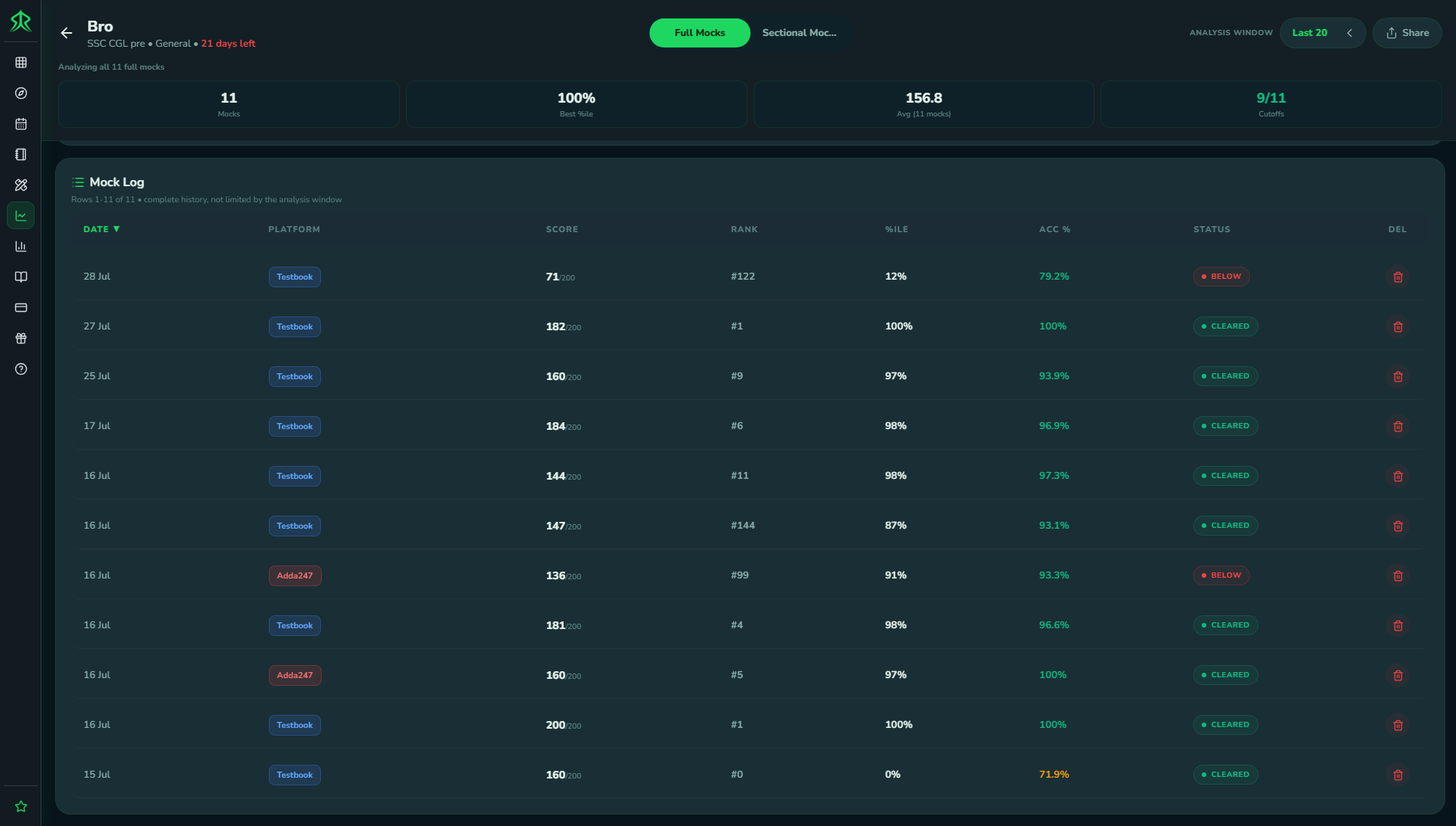This screenshot has width=1456, height=826.
Task: Click the app logo at top-left
Action: point(21,21)
